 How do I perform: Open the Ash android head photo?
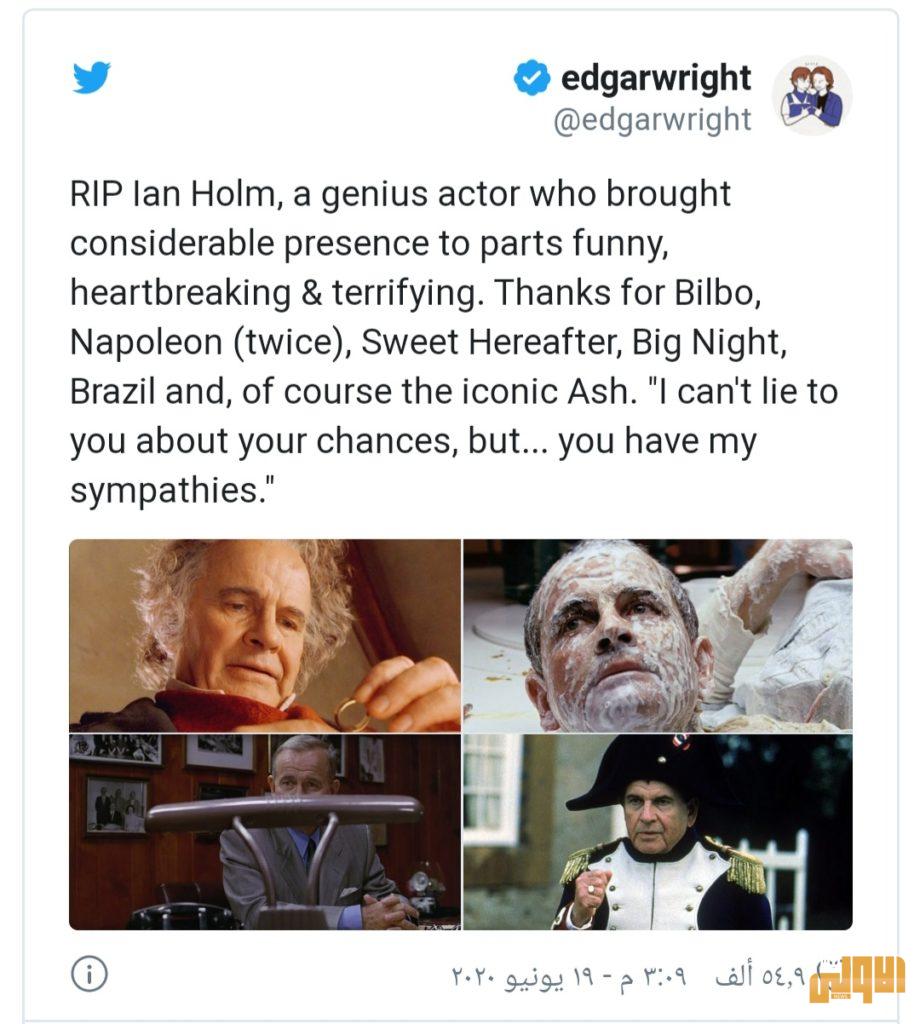(658, 635)
